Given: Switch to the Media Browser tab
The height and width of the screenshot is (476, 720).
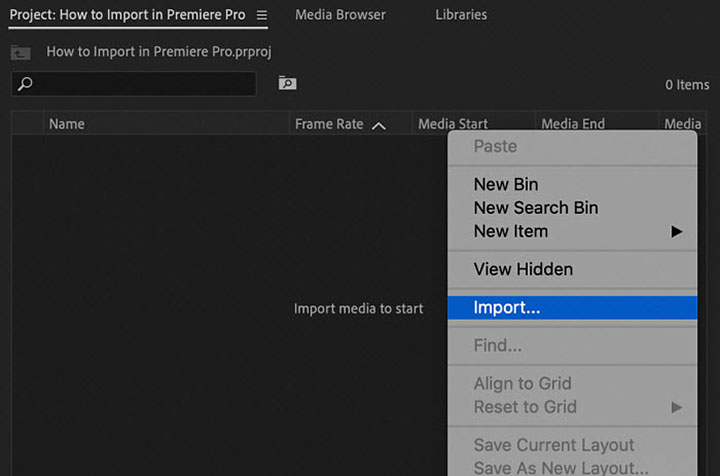Looking at the screenshot, I should pos(340,15).
